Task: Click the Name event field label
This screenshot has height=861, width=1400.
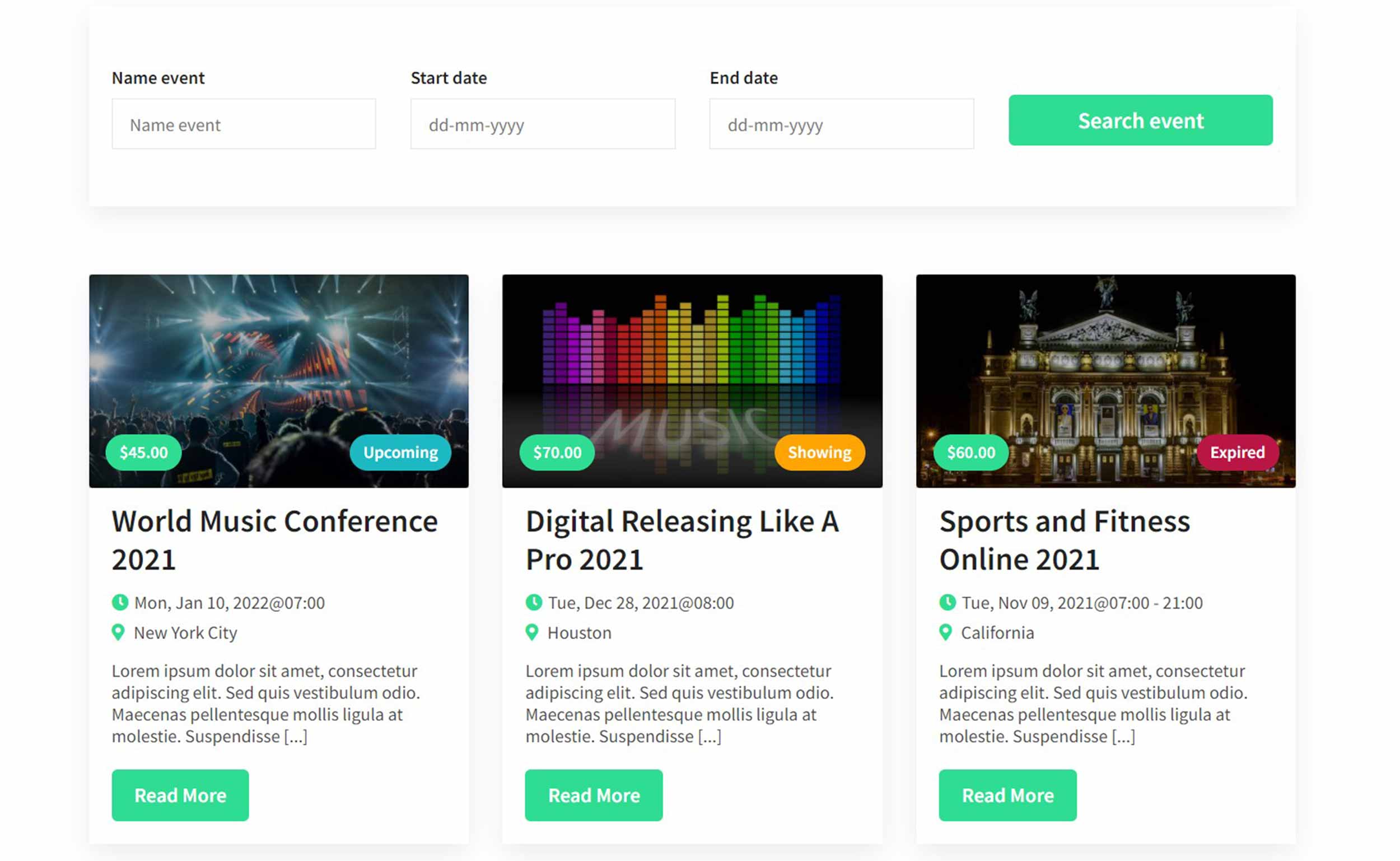Action: coord(158,78)
